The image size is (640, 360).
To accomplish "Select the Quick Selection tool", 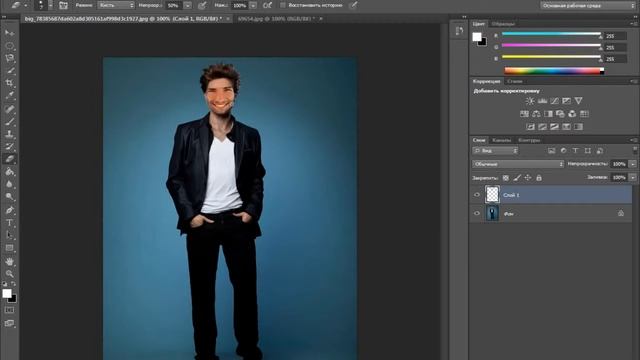I will point(9,71).
